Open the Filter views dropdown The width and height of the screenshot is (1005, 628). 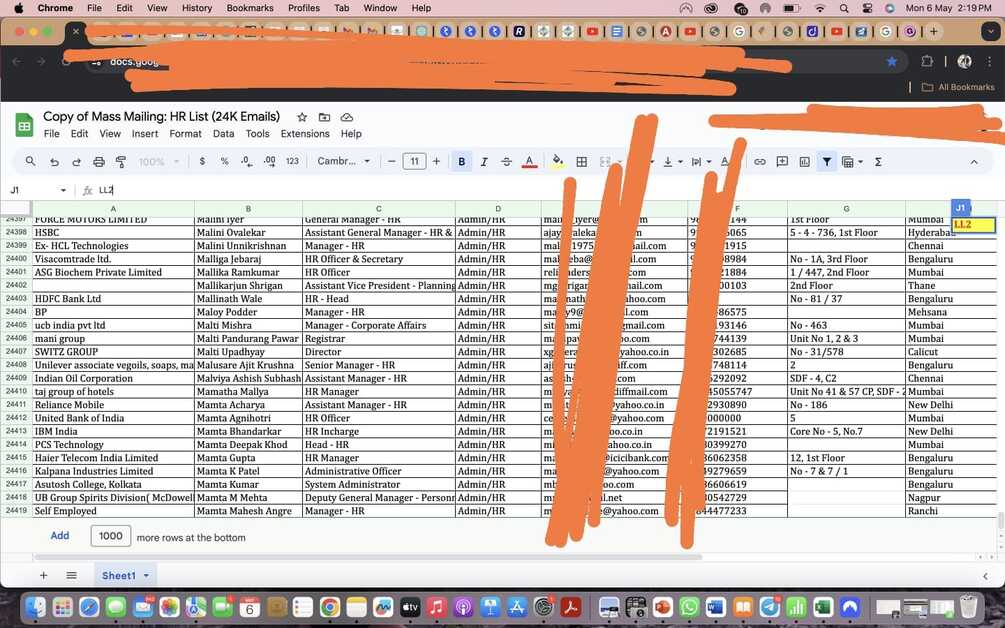point(852,162)
